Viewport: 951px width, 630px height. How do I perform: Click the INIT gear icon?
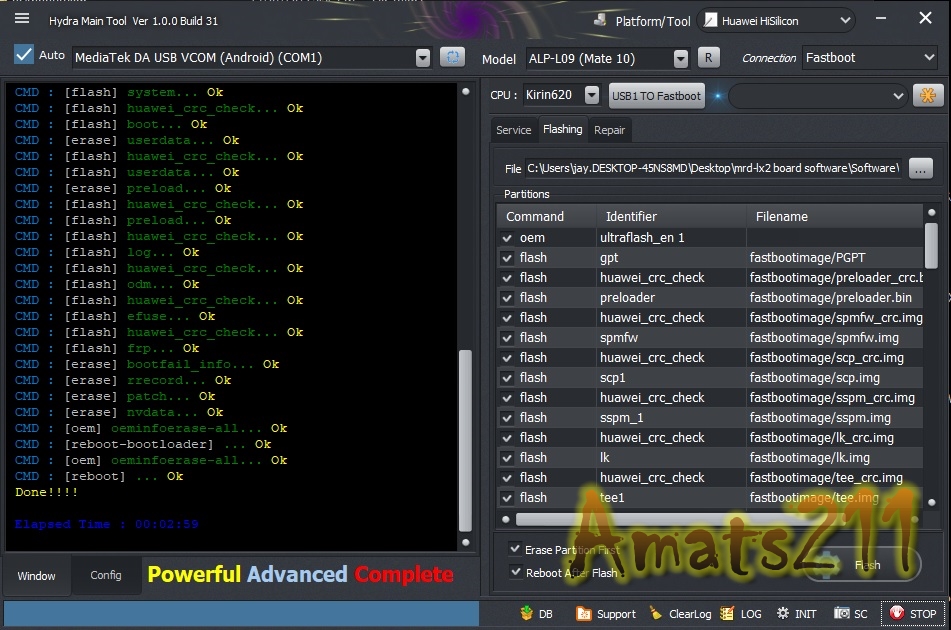(x=781, y=614)
